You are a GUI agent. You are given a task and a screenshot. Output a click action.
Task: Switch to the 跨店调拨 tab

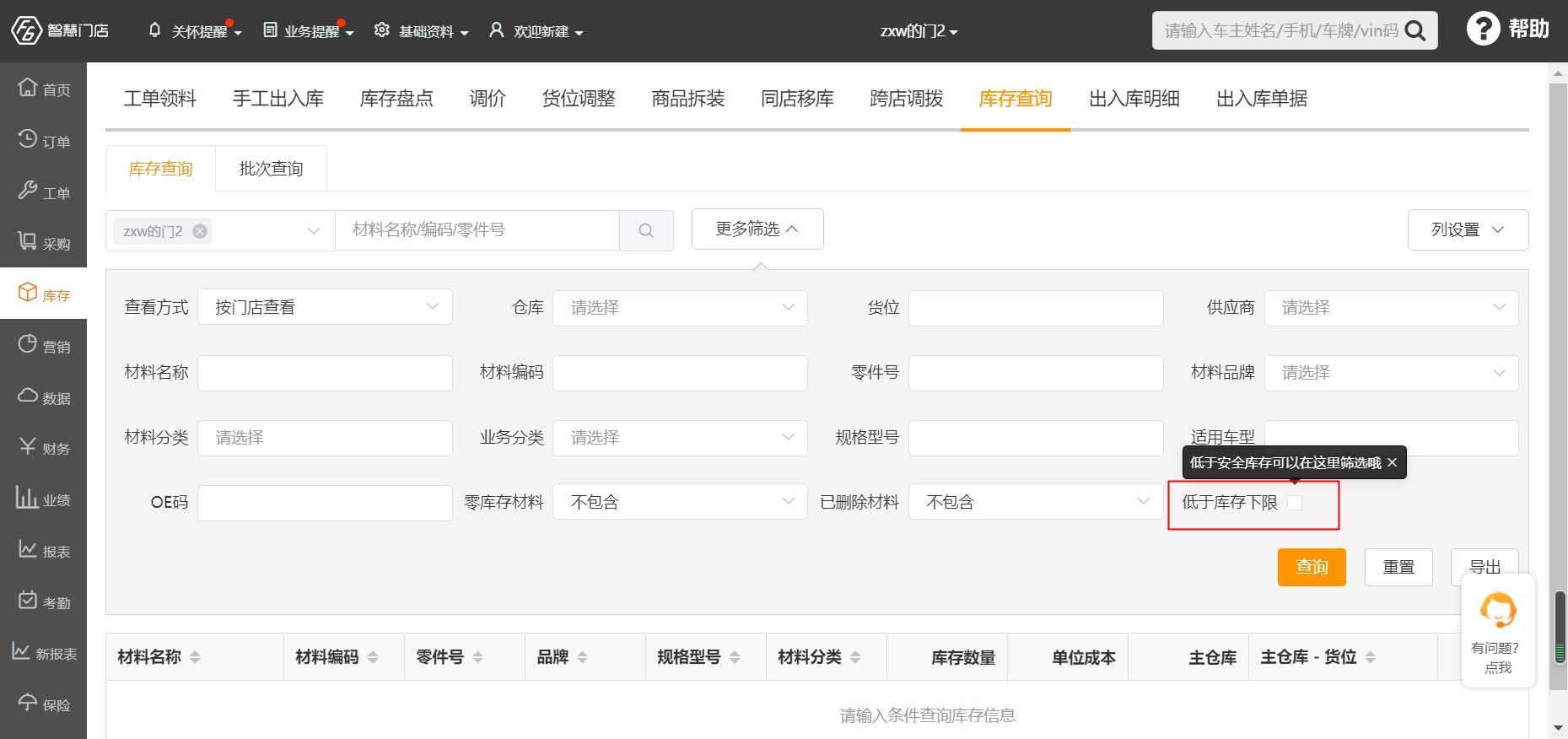pyautogui.click(x=907, y=98)
